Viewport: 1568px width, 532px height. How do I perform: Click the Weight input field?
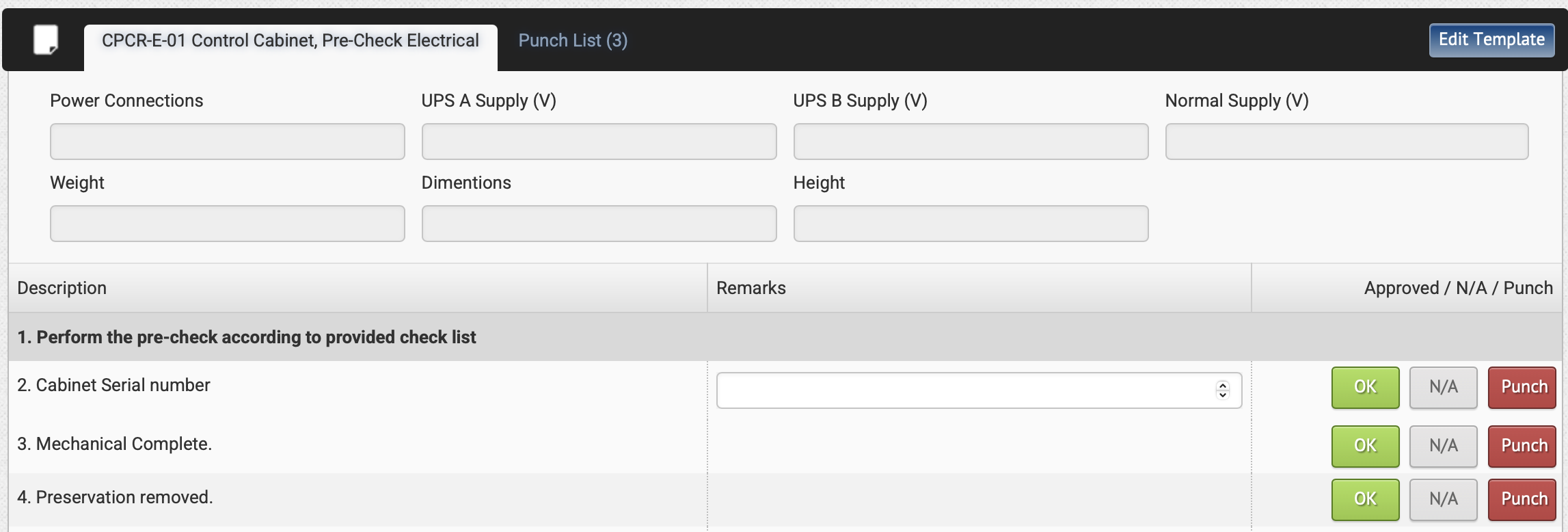[227, 224]
